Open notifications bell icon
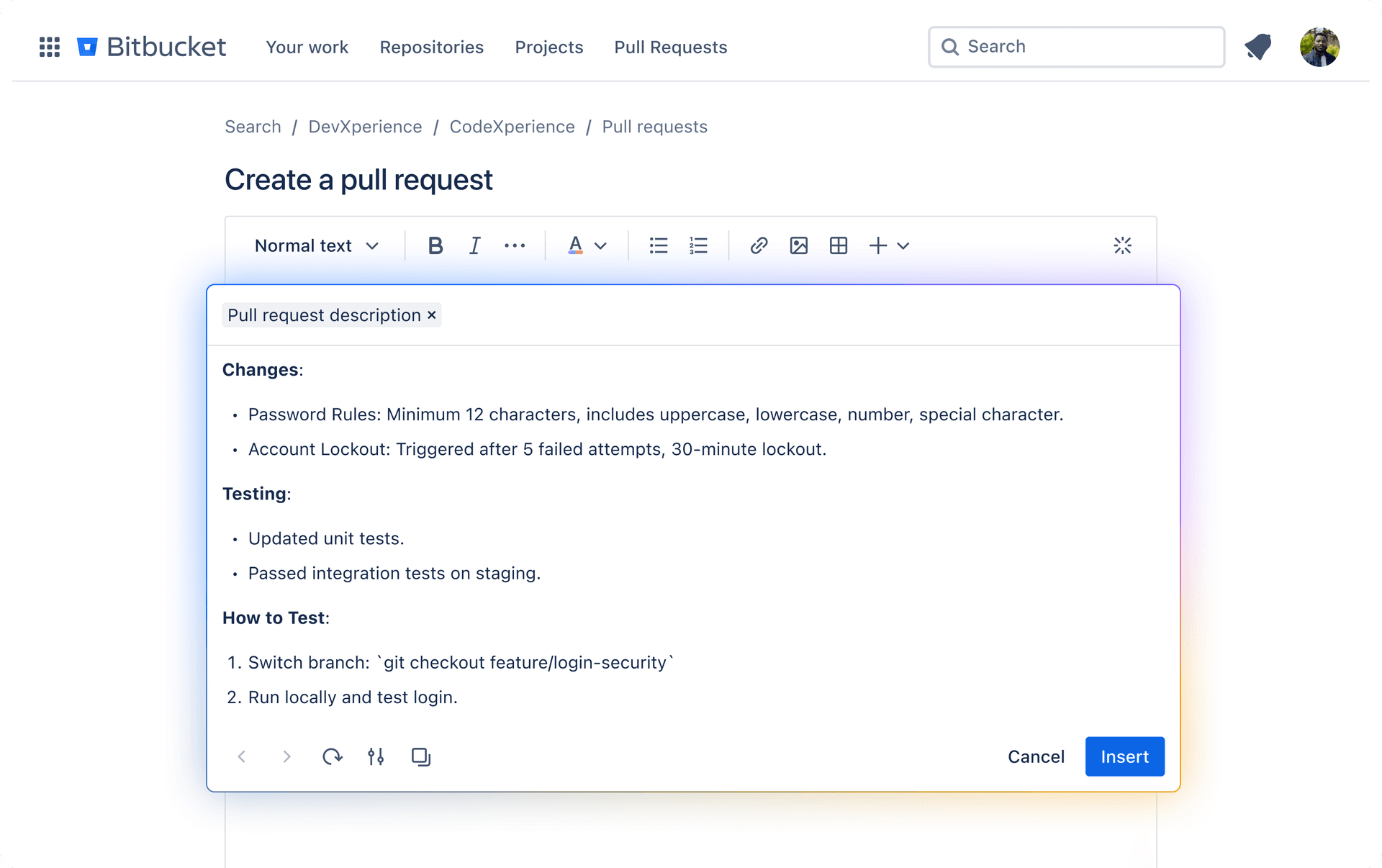 click(x=1258, y=48)
